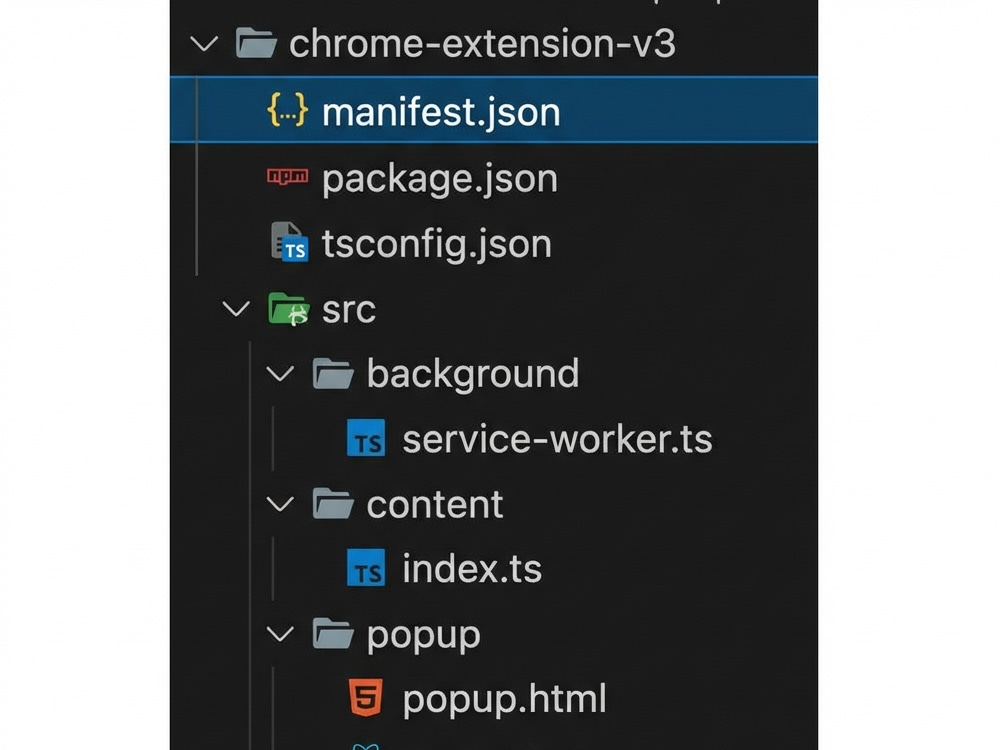The height and width of the screenshot is (750, 1000).
Task: Click the content folder icon
Action: tap(333, 503)
